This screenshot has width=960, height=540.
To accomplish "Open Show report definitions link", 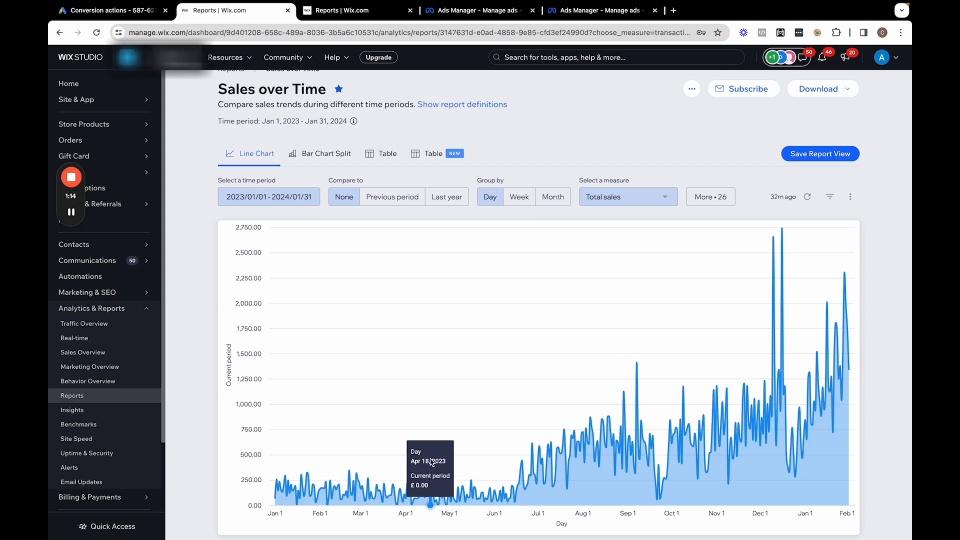I will (462, 104).
